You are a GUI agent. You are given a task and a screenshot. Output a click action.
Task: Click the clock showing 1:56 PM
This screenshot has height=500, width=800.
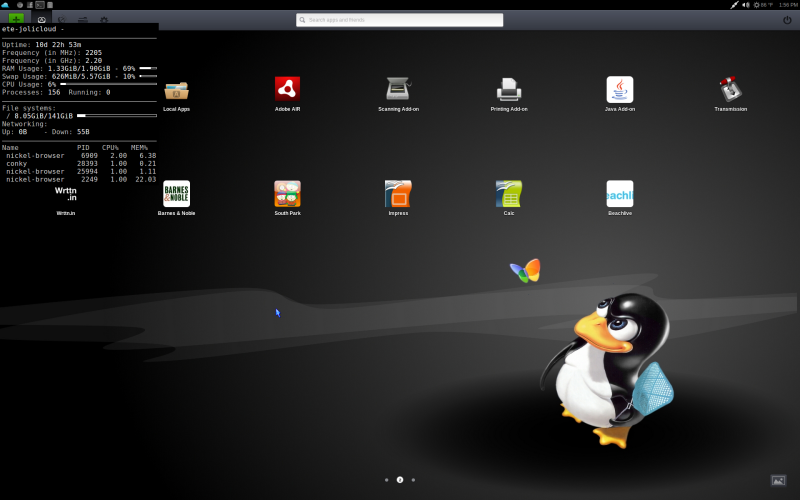click(x=788, y=5)
